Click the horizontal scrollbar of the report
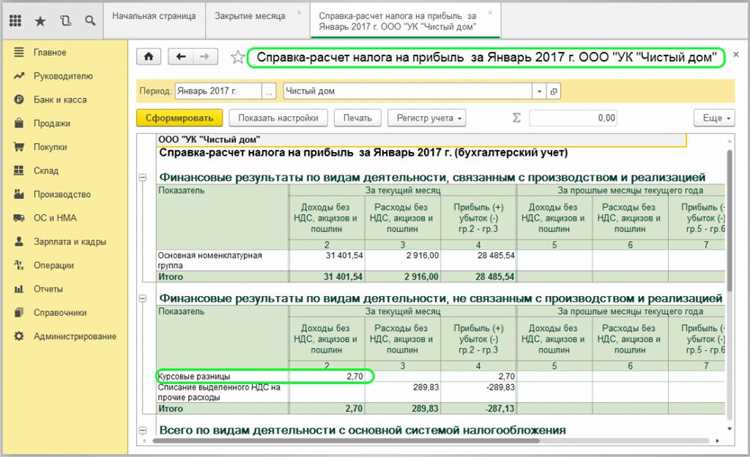Viewport: 750px width, 457px height. (346, 441)
